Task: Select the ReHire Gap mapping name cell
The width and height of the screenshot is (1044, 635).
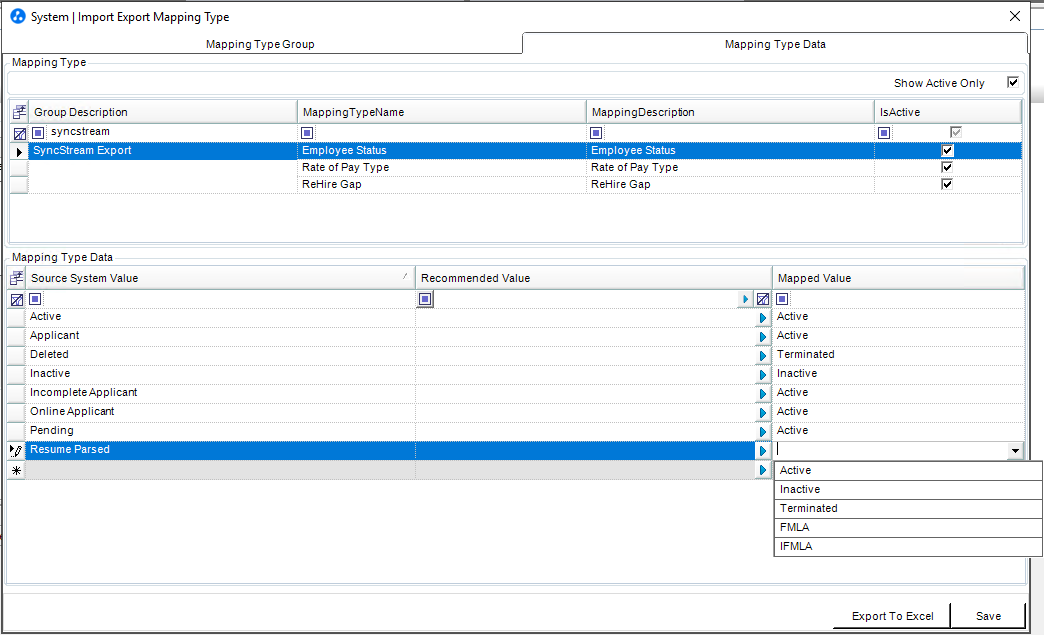Action: 441,184
